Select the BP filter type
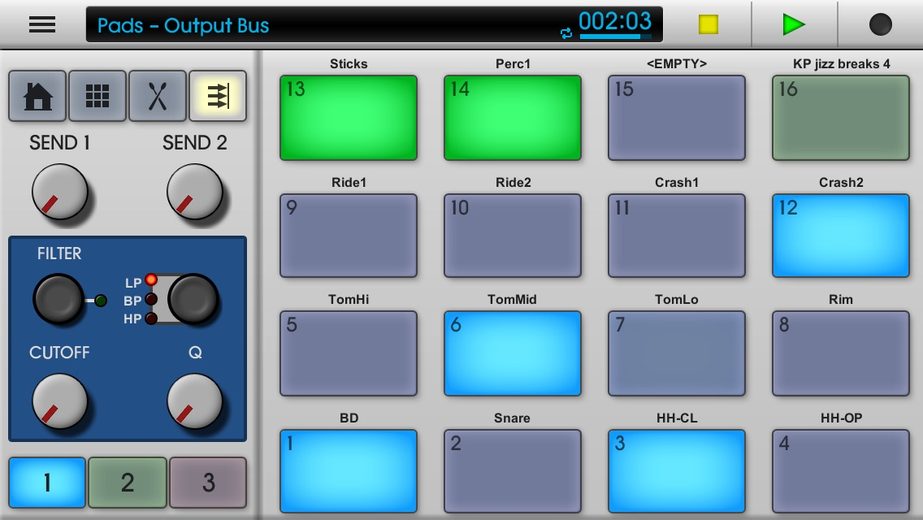Viewport: 923px width, 520px height. [x=151, y=300]
